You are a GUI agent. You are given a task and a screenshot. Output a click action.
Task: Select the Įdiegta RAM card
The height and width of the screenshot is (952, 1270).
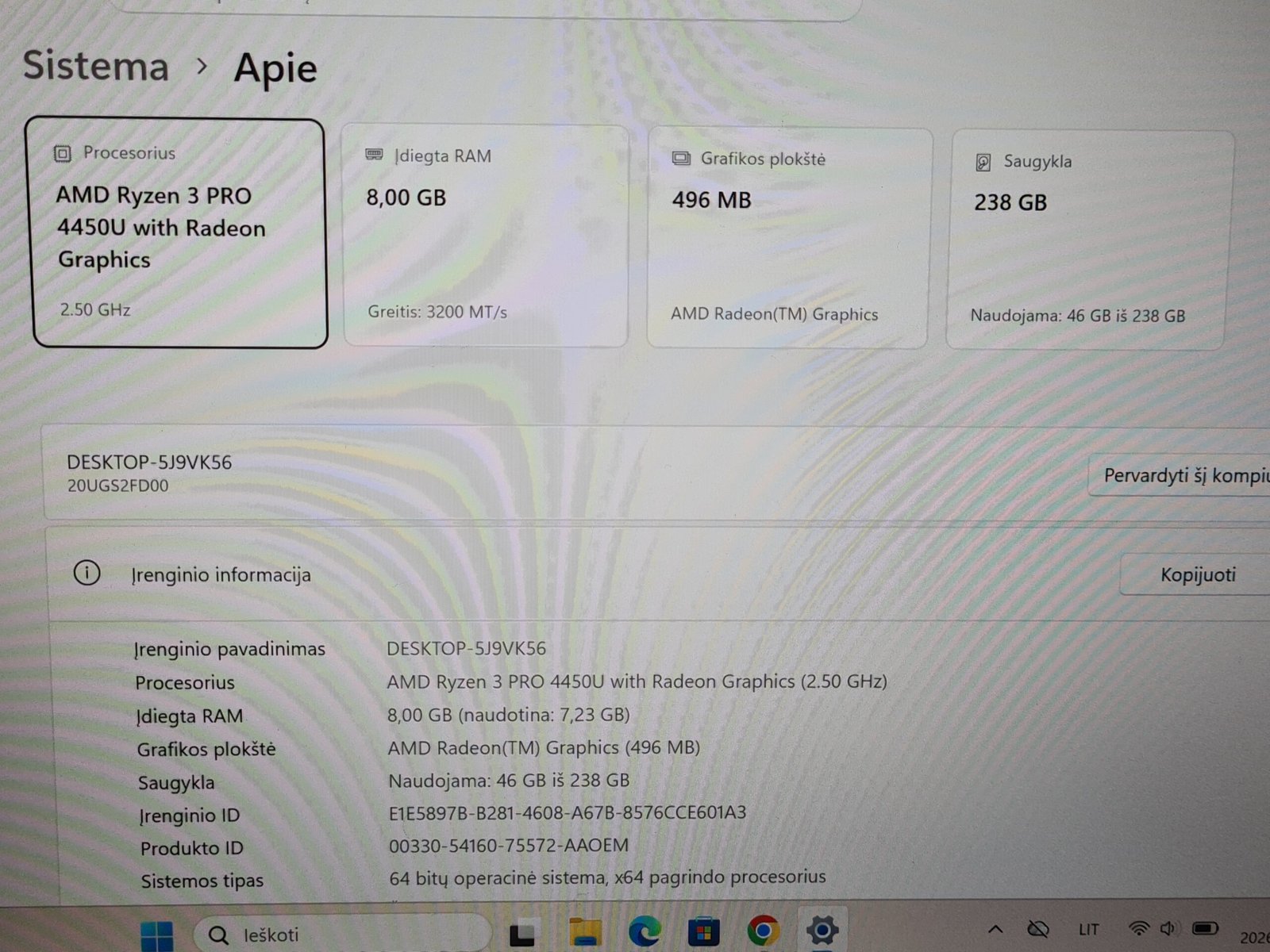coord(486,236)
